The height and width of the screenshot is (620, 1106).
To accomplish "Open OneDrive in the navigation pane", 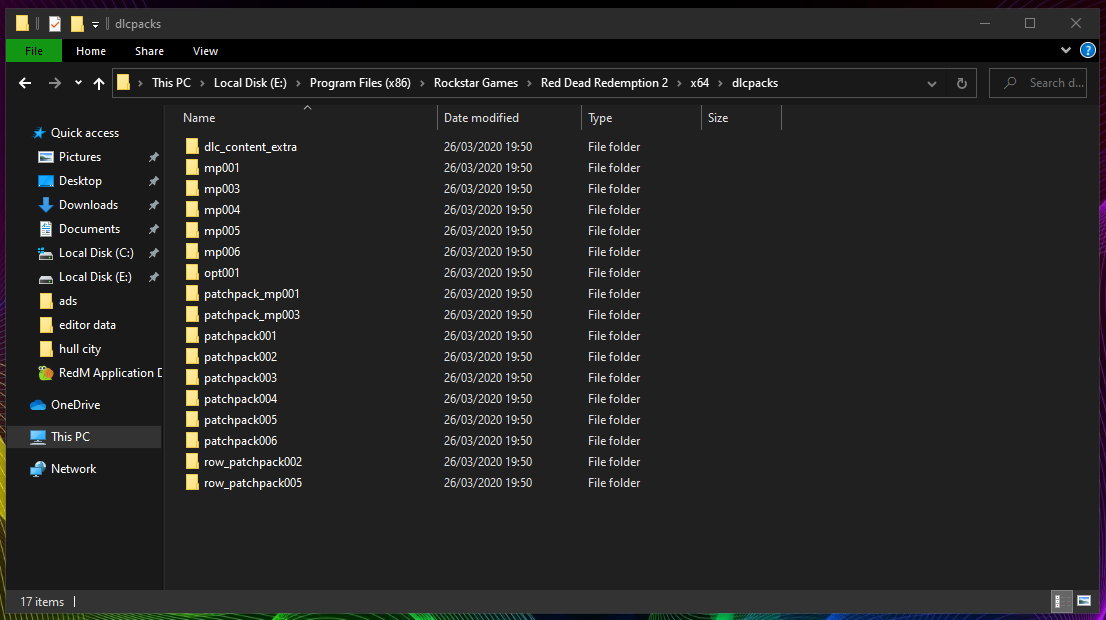I will pyautogui.click(x=75, y=405).
